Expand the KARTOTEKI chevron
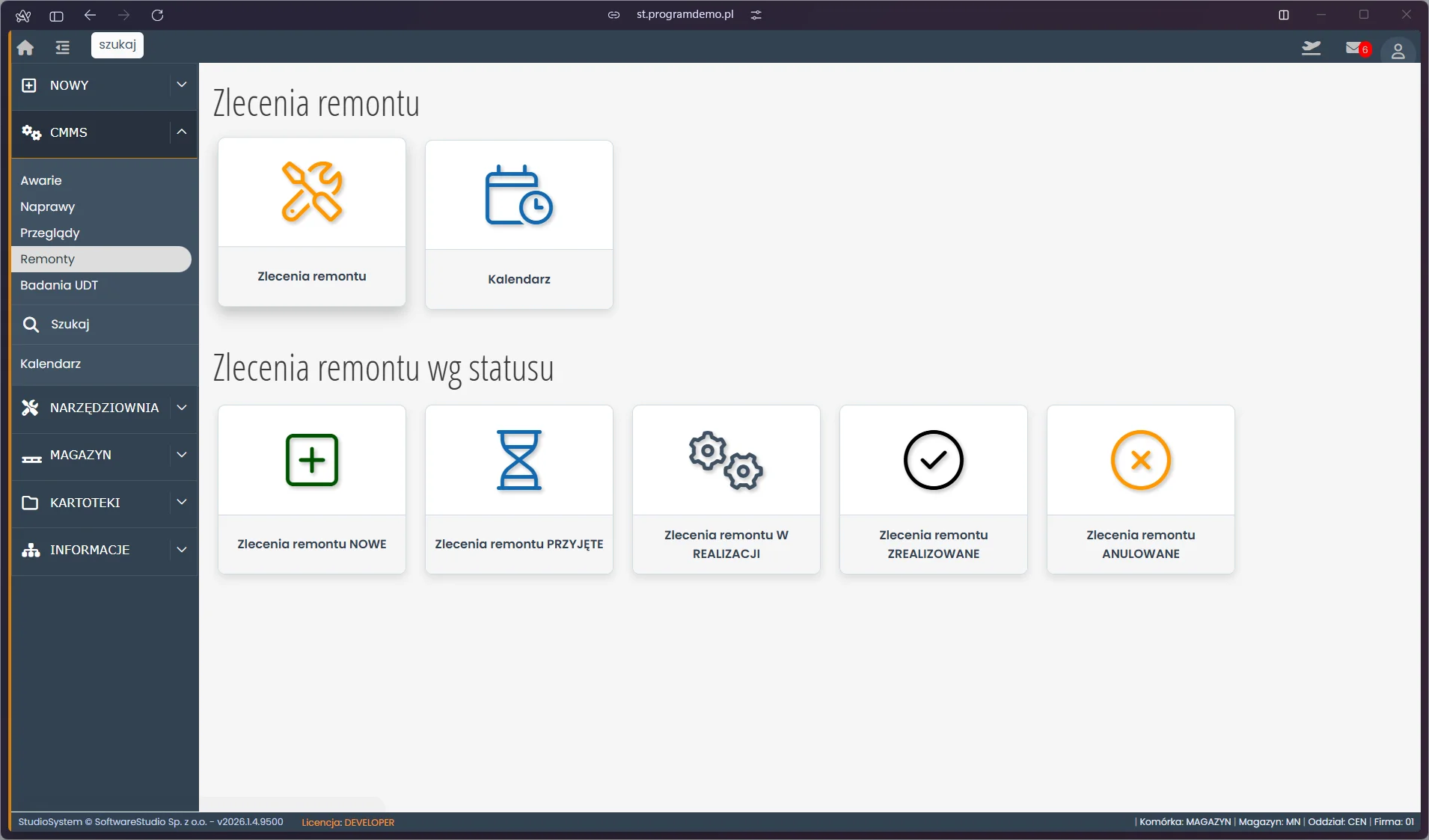1429x840 pixels. click(x=182, y=502)
